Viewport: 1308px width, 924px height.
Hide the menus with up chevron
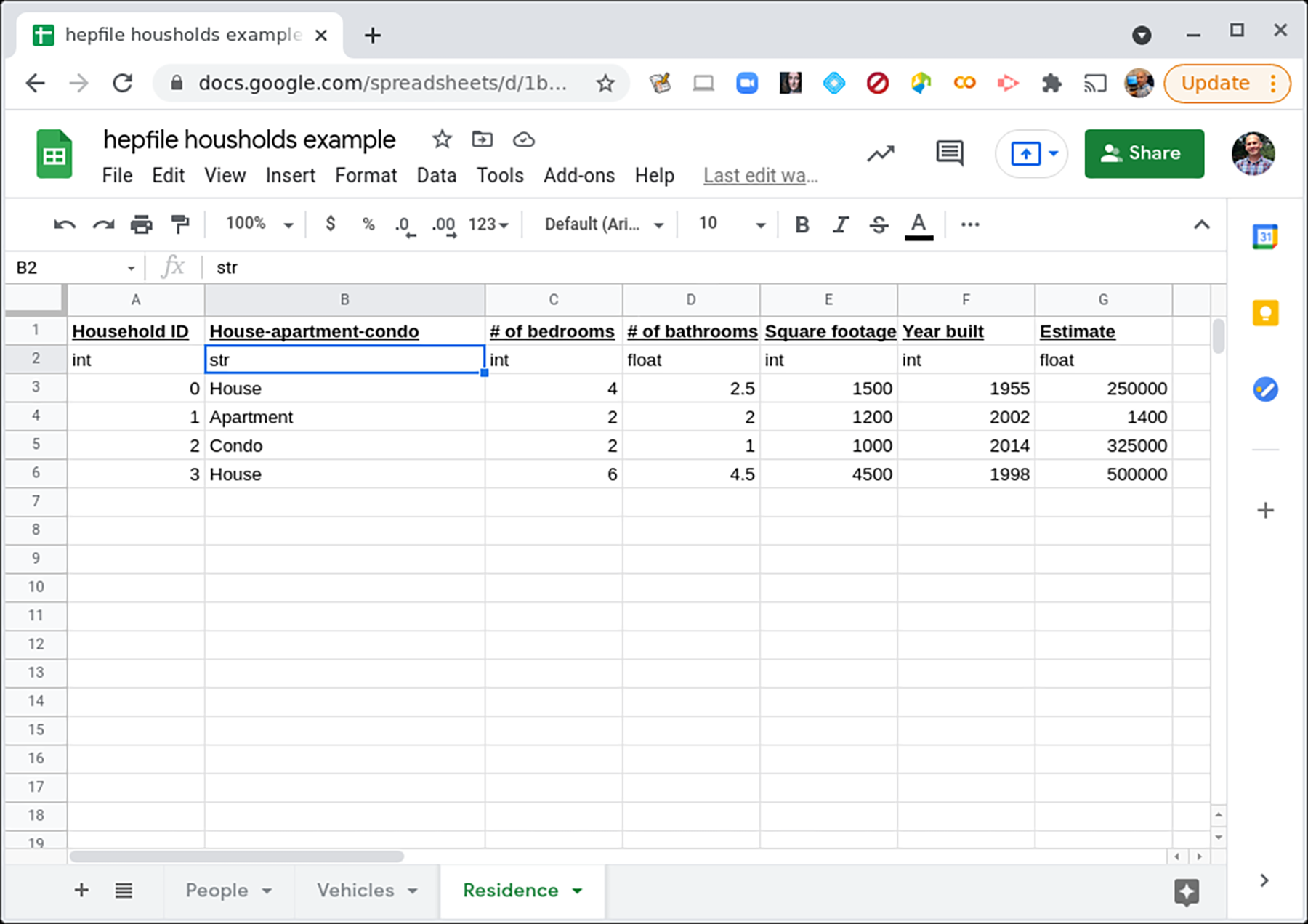click(x=1202, y=224)
